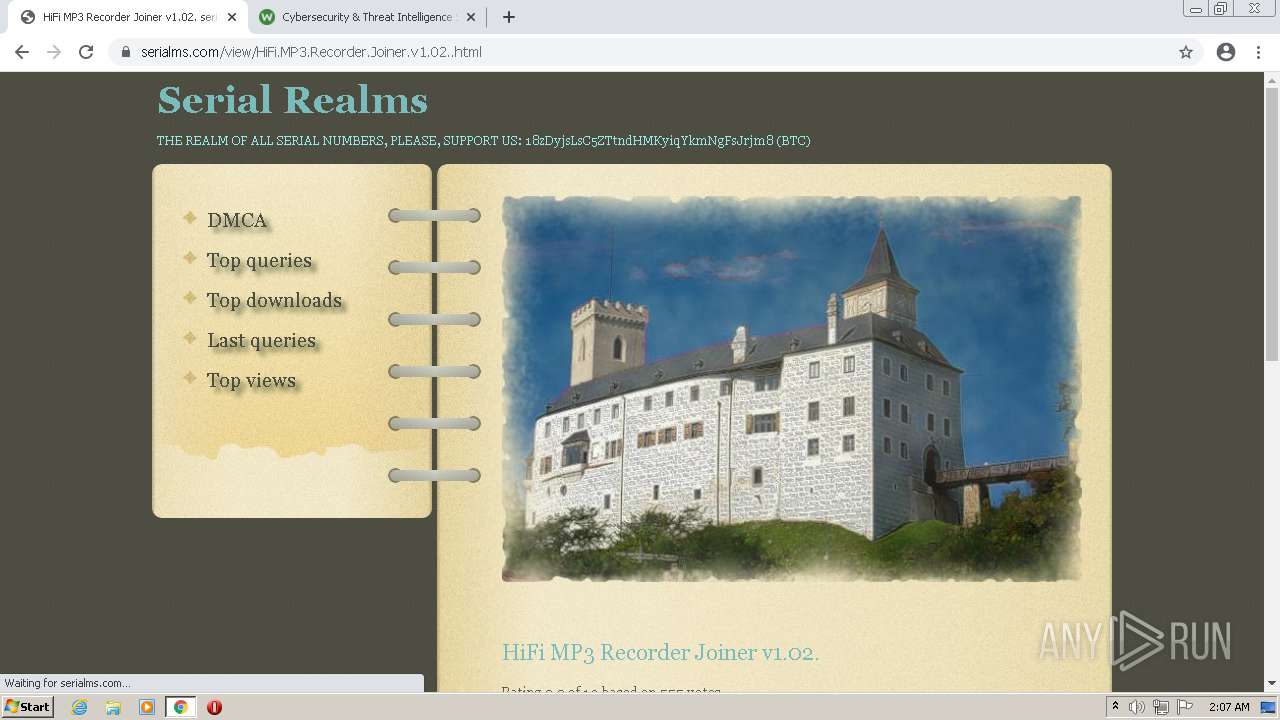
Task: Click the HiFi MP3 Recorder Joiner v1.02 heading
Action: click(660, 652)
